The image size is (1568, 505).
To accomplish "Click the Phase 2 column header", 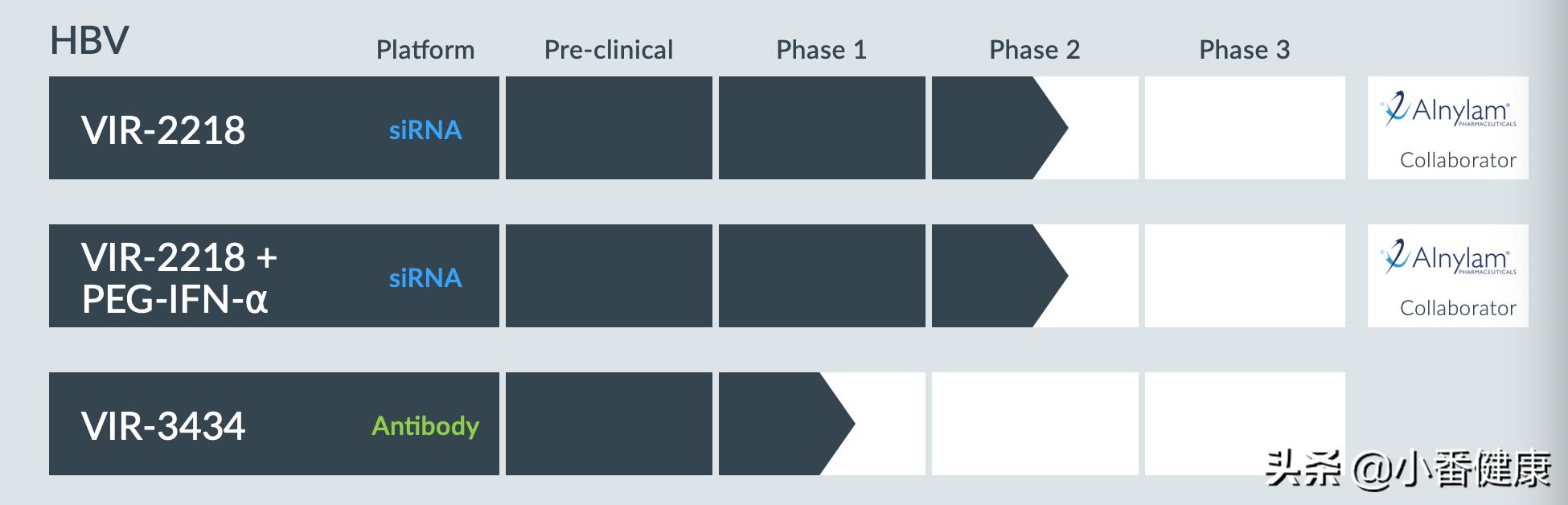I will tap(1034, 50).
